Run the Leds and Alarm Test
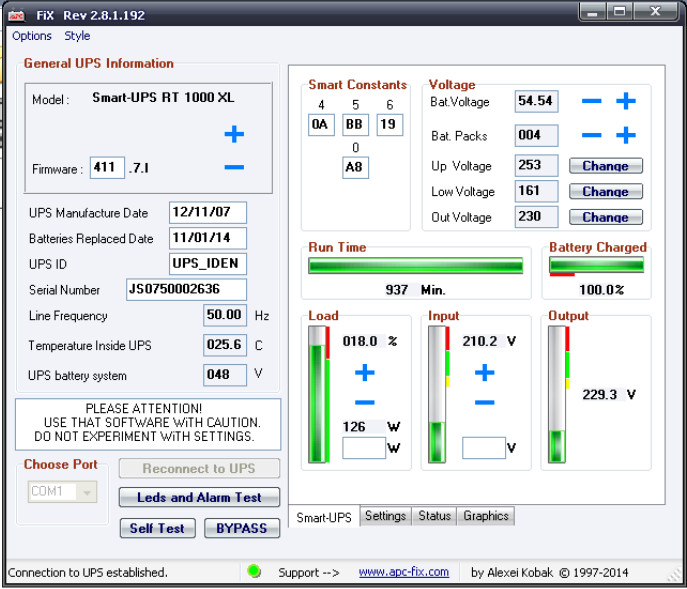Image resolution: width=687 pixels, height=589 pixels. 199,497
